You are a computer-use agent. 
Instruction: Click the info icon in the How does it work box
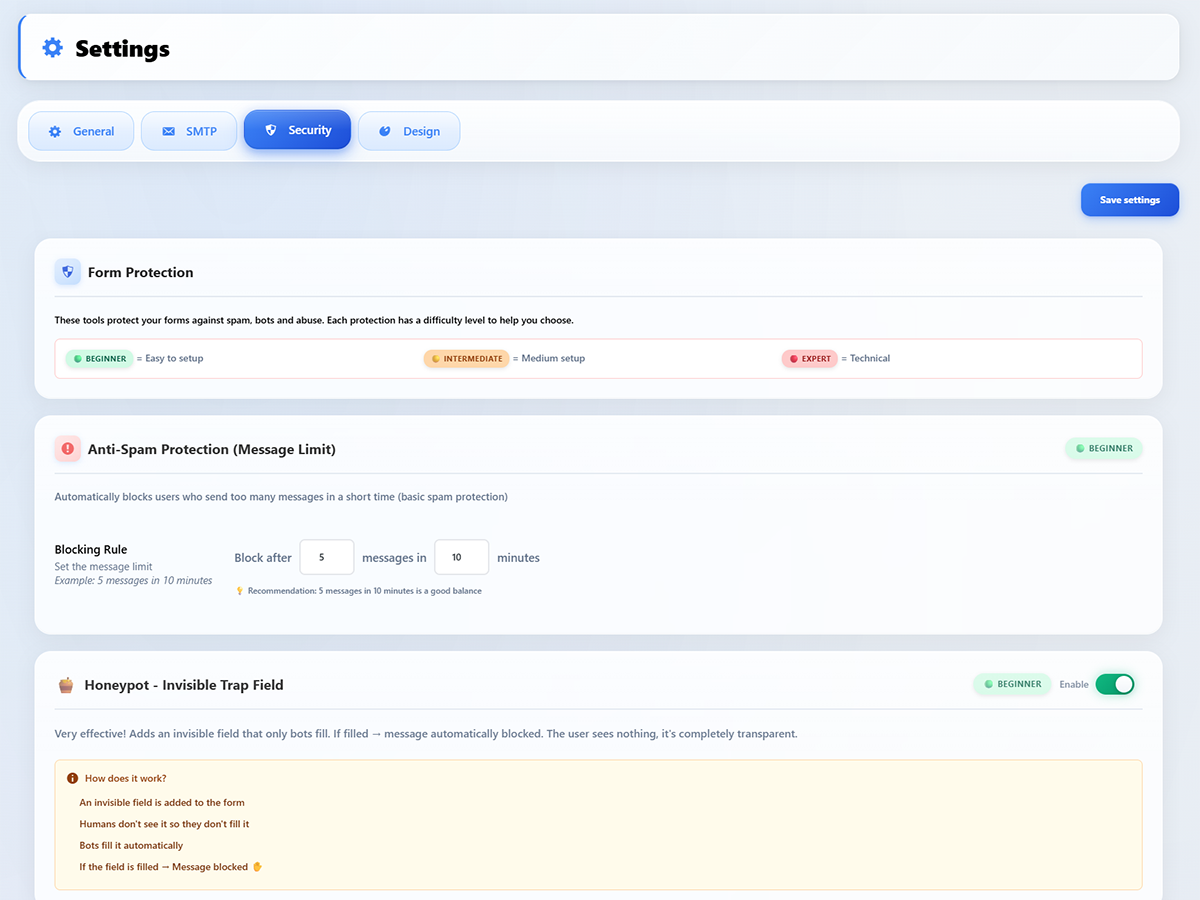[x=71, y=777]
